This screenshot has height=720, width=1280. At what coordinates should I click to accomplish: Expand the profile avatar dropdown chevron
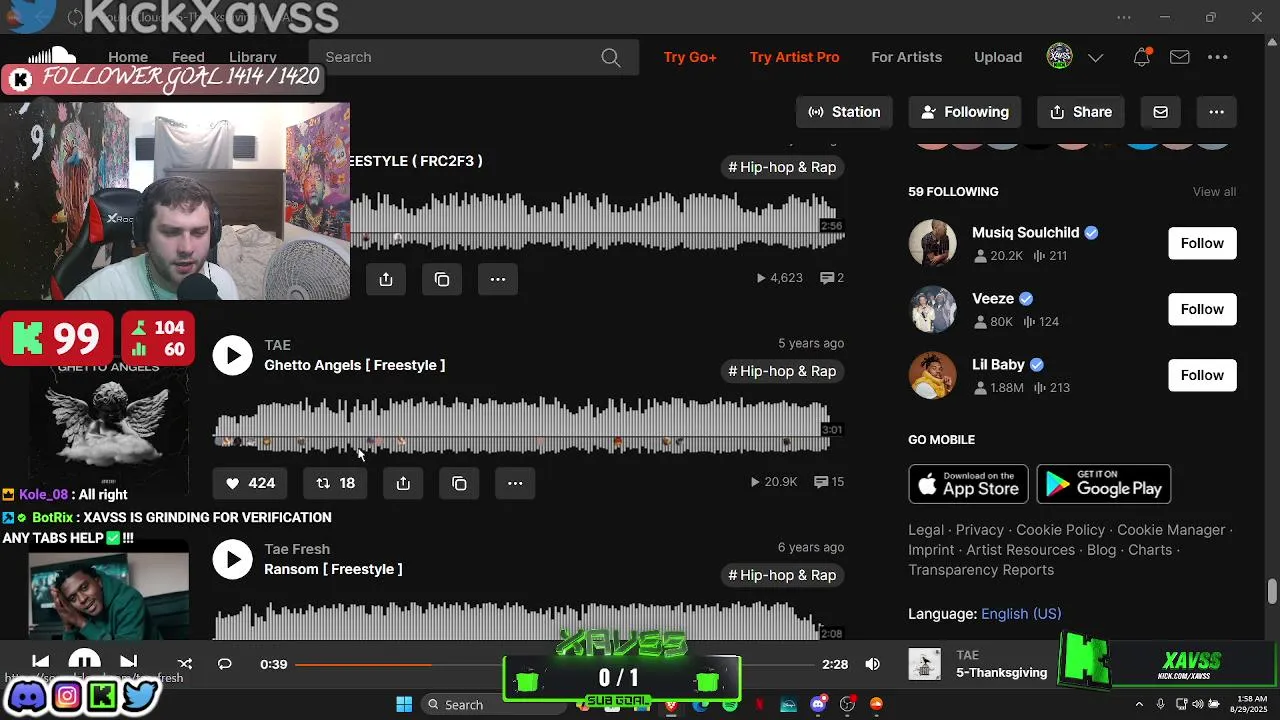[1096, 57]
